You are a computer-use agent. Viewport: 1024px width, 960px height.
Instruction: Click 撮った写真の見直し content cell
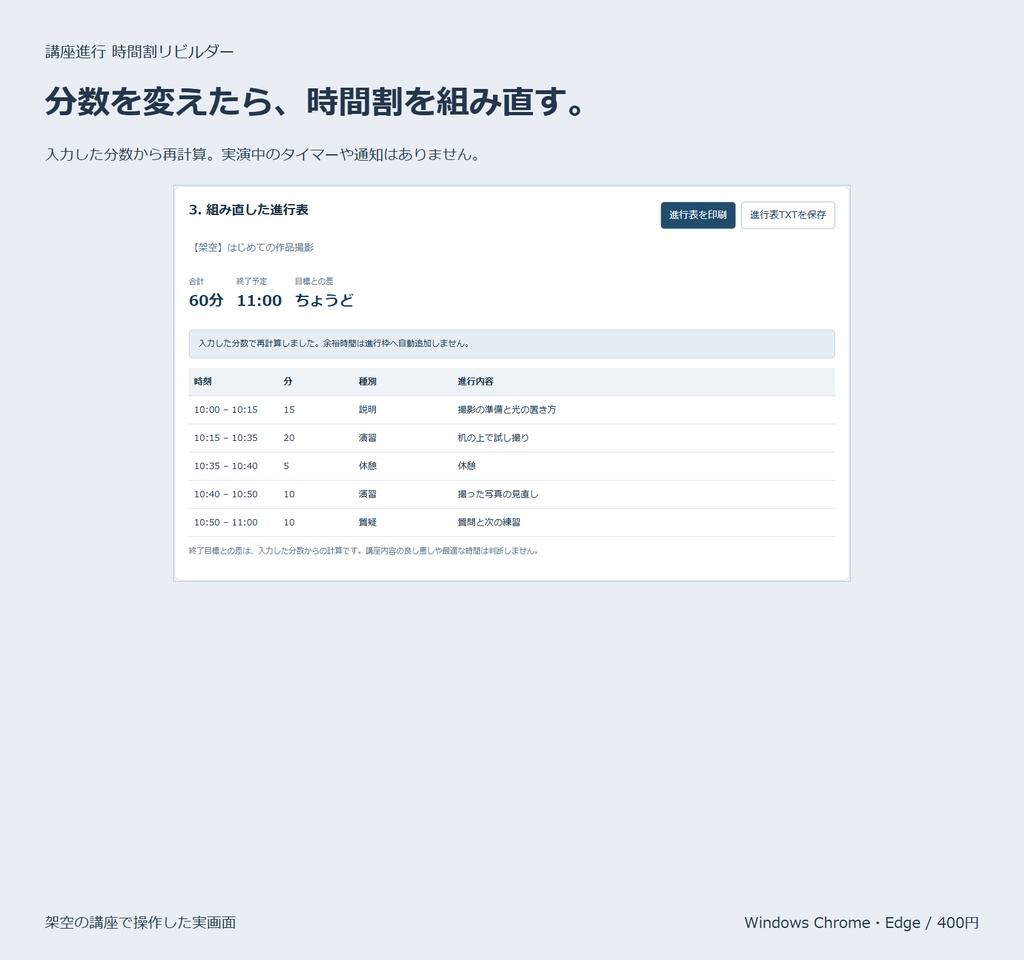[x=498, y=494]
